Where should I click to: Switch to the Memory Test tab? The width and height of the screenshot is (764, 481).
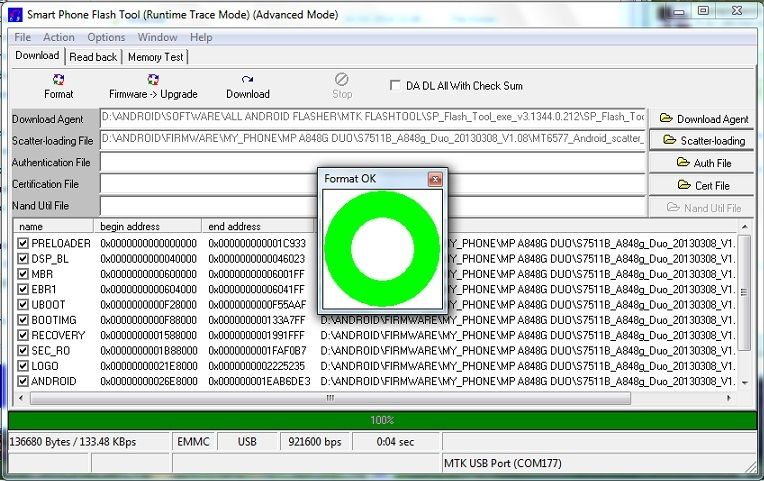coord(155,57)
